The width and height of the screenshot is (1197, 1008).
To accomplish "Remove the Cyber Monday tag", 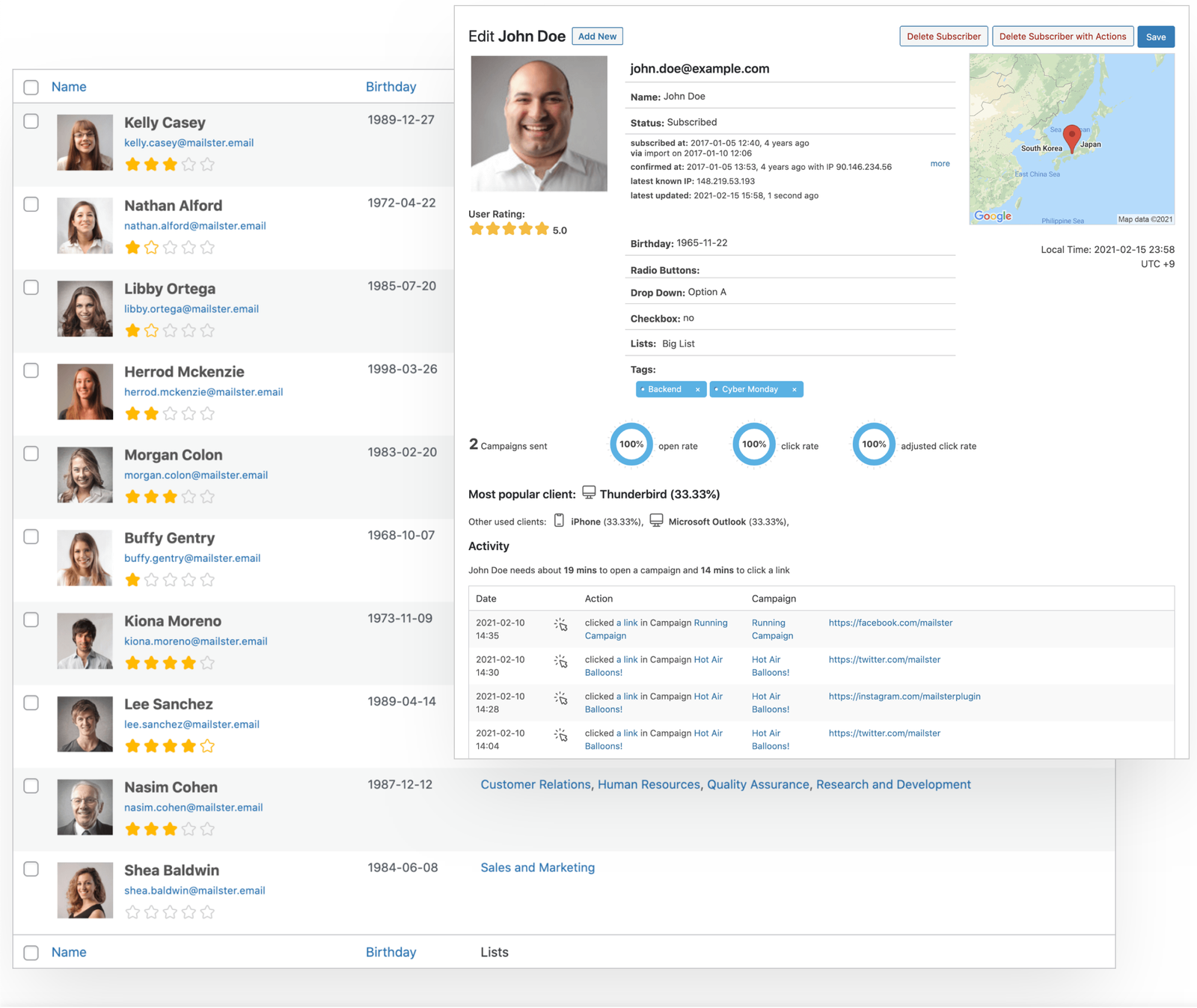I will tap(794, 390).
